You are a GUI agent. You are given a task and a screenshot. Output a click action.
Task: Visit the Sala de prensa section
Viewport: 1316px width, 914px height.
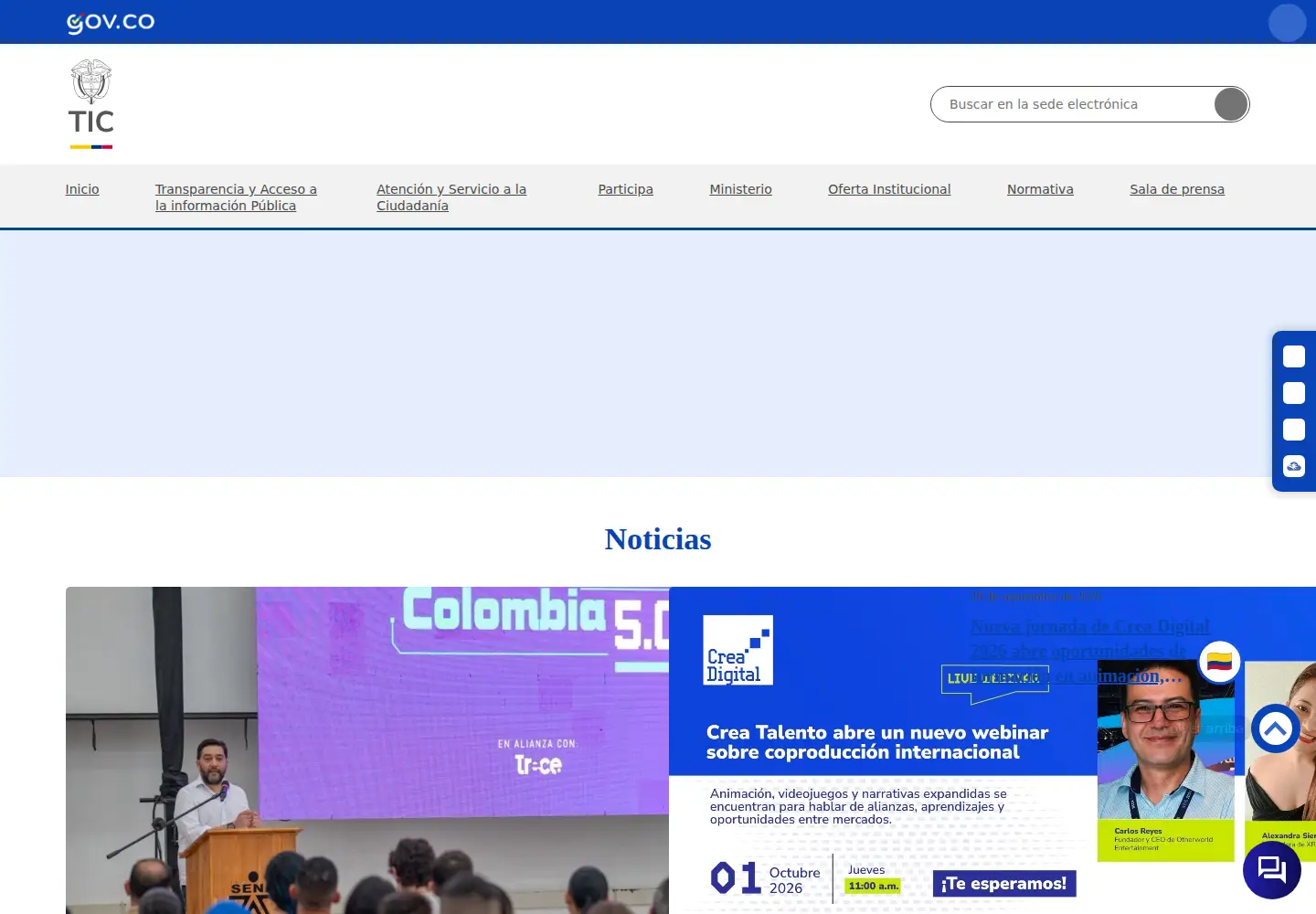[x=1177, y=189]
